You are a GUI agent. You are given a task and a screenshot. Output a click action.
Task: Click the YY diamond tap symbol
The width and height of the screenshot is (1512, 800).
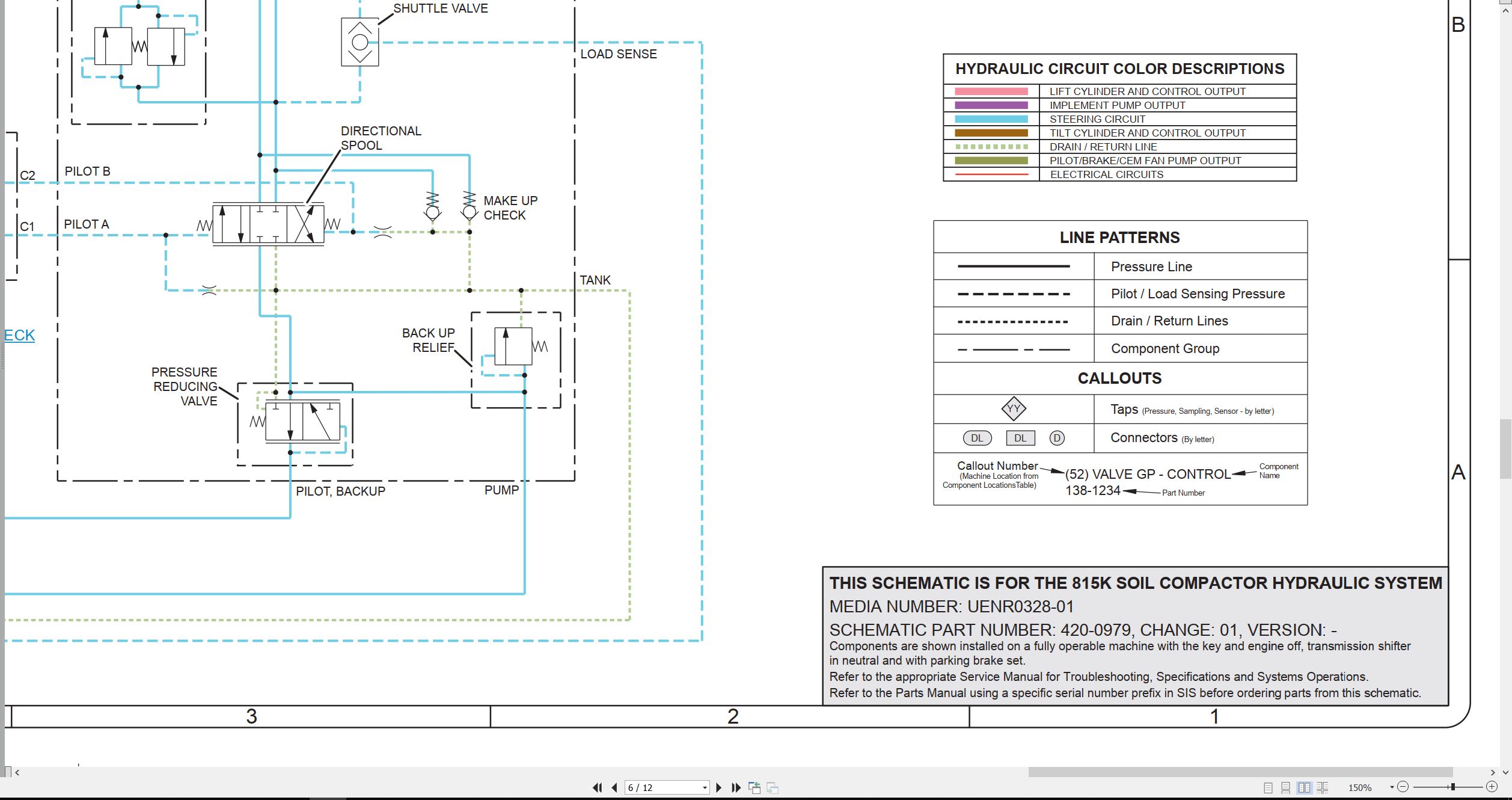click(1014, 409)
